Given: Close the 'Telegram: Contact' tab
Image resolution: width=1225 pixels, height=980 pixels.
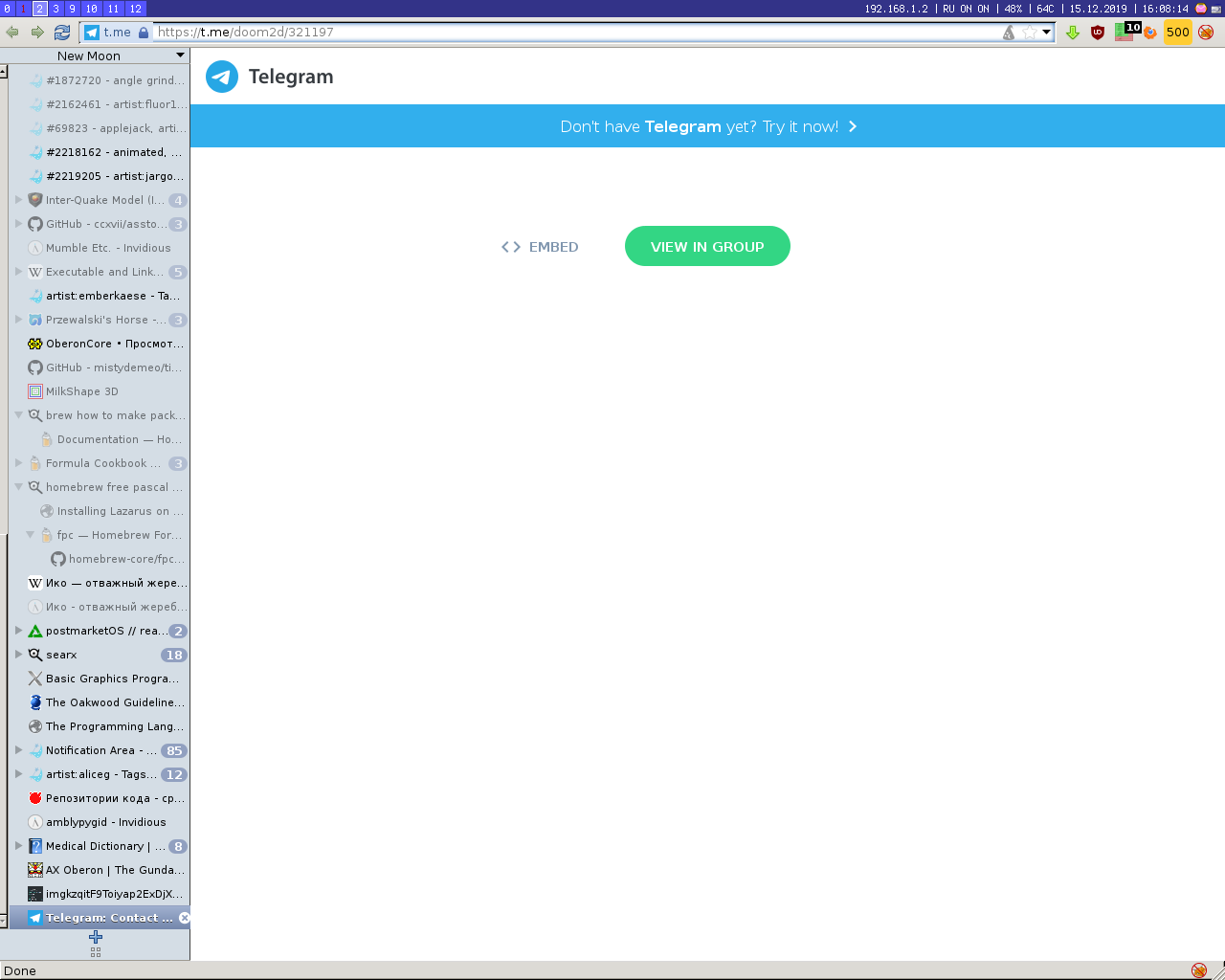Looking at the screenshot, I should (185, 918).
